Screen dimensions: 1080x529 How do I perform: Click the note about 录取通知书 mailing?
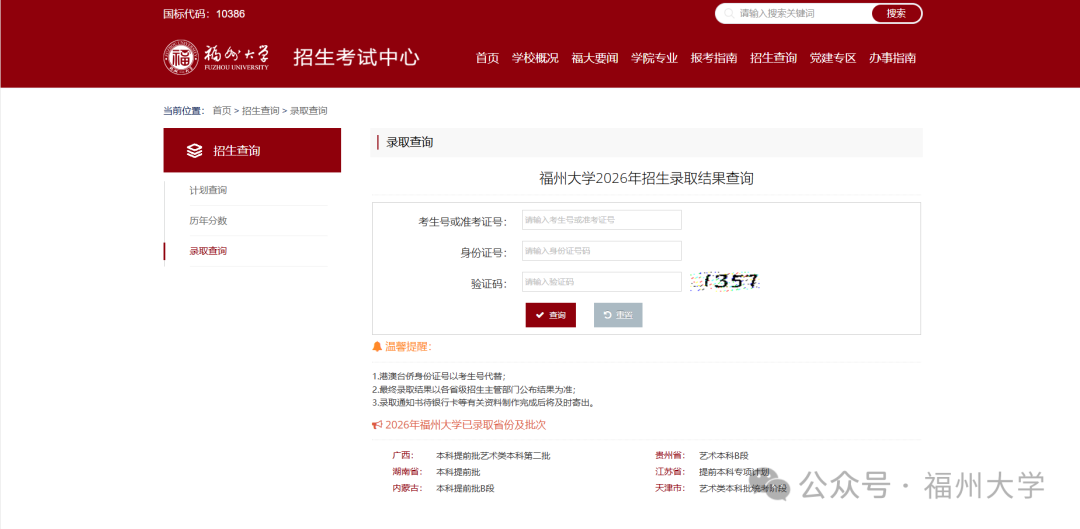click(x=483, y=402)
